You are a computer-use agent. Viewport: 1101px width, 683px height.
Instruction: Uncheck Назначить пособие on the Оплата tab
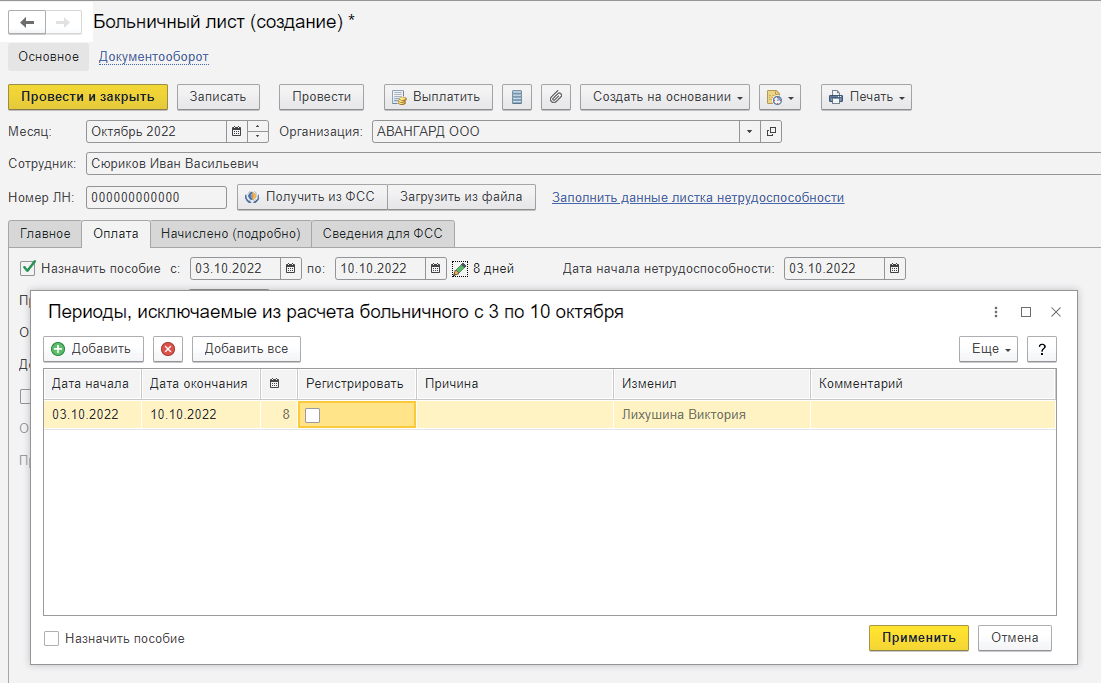(28, 268)
